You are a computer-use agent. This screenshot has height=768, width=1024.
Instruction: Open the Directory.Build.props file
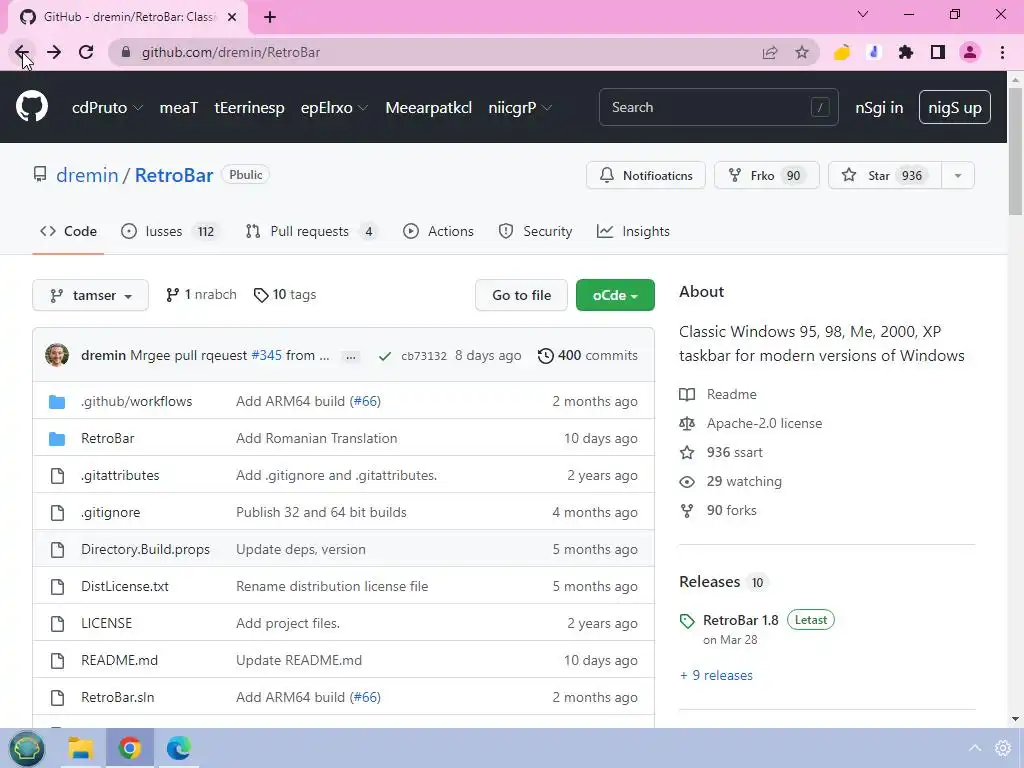pyautogui.click(x=145, y=549)
